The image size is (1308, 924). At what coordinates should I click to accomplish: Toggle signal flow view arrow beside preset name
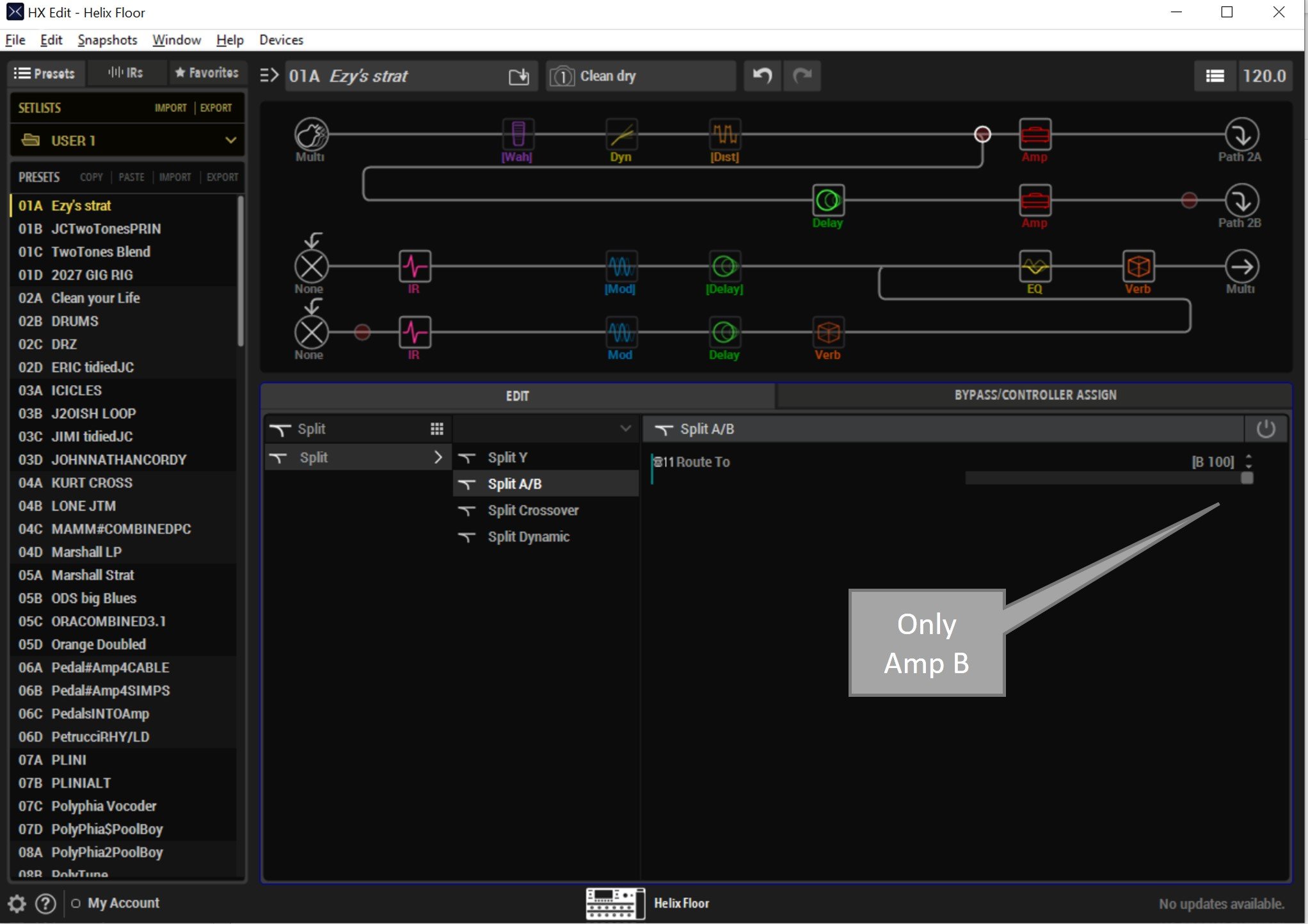(269, 76)
